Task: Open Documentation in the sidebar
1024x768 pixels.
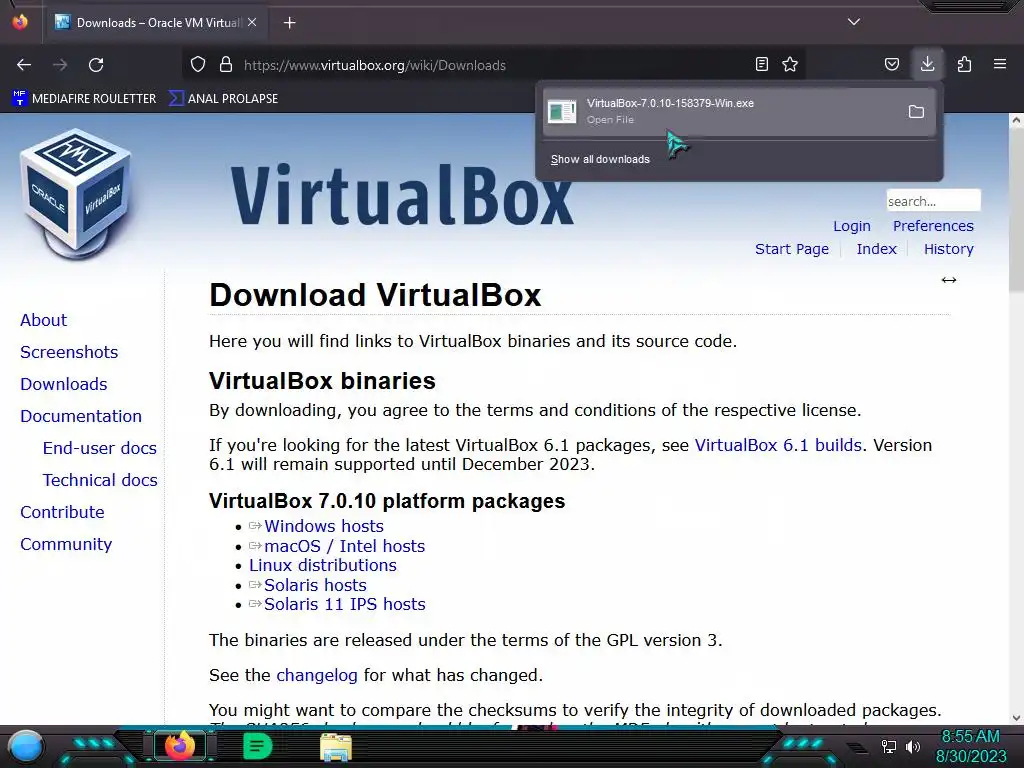Action: coord(81,416)
